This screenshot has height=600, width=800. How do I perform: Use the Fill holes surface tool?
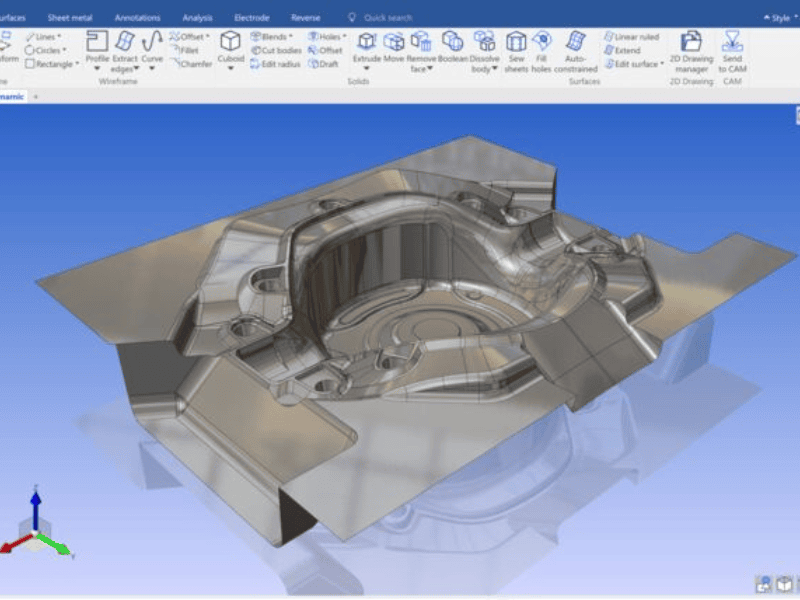542,50
